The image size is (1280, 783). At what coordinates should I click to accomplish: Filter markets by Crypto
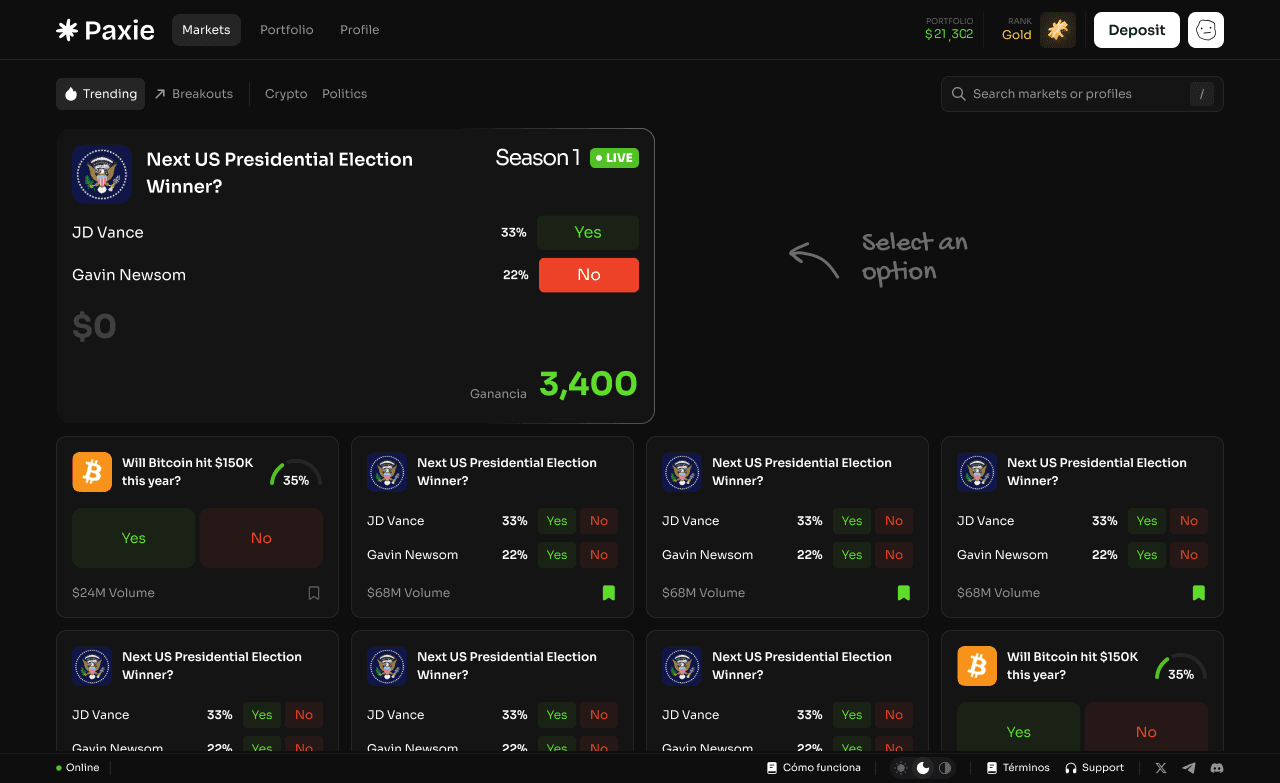(x=286, y=94)
